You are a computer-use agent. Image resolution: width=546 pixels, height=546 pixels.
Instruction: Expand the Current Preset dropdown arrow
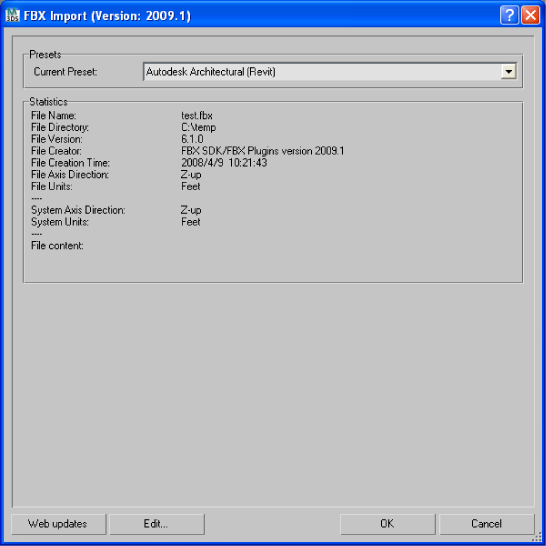click(508, 72)
